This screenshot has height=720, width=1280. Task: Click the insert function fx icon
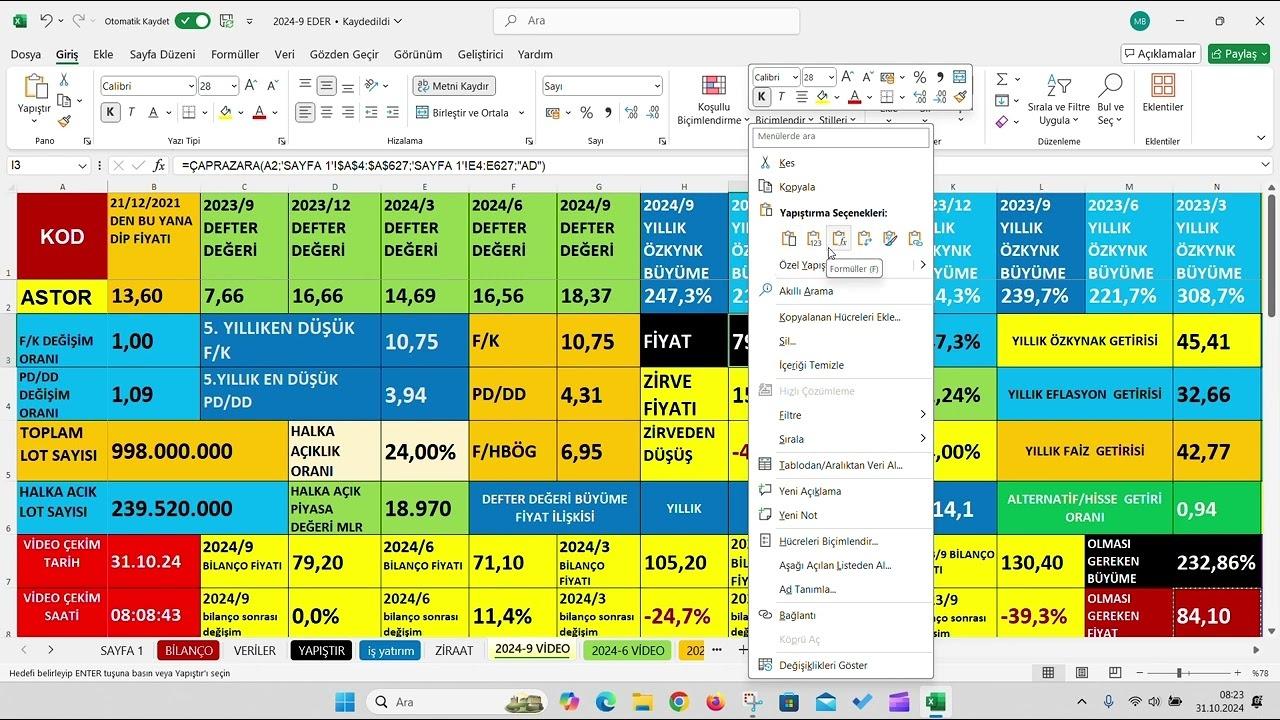pos(158,165)
